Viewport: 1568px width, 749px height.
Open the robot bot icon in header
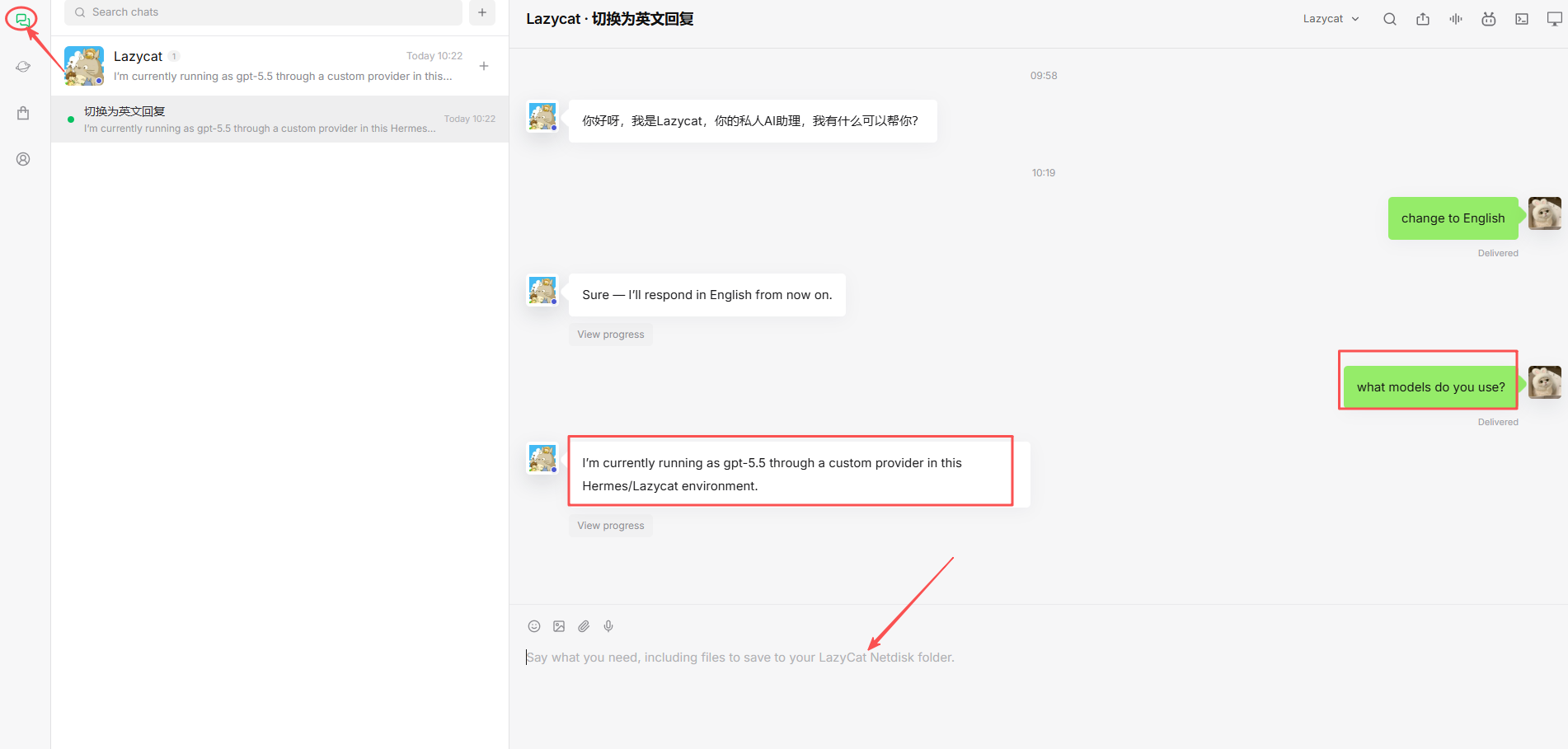(x=1489, y=19)
